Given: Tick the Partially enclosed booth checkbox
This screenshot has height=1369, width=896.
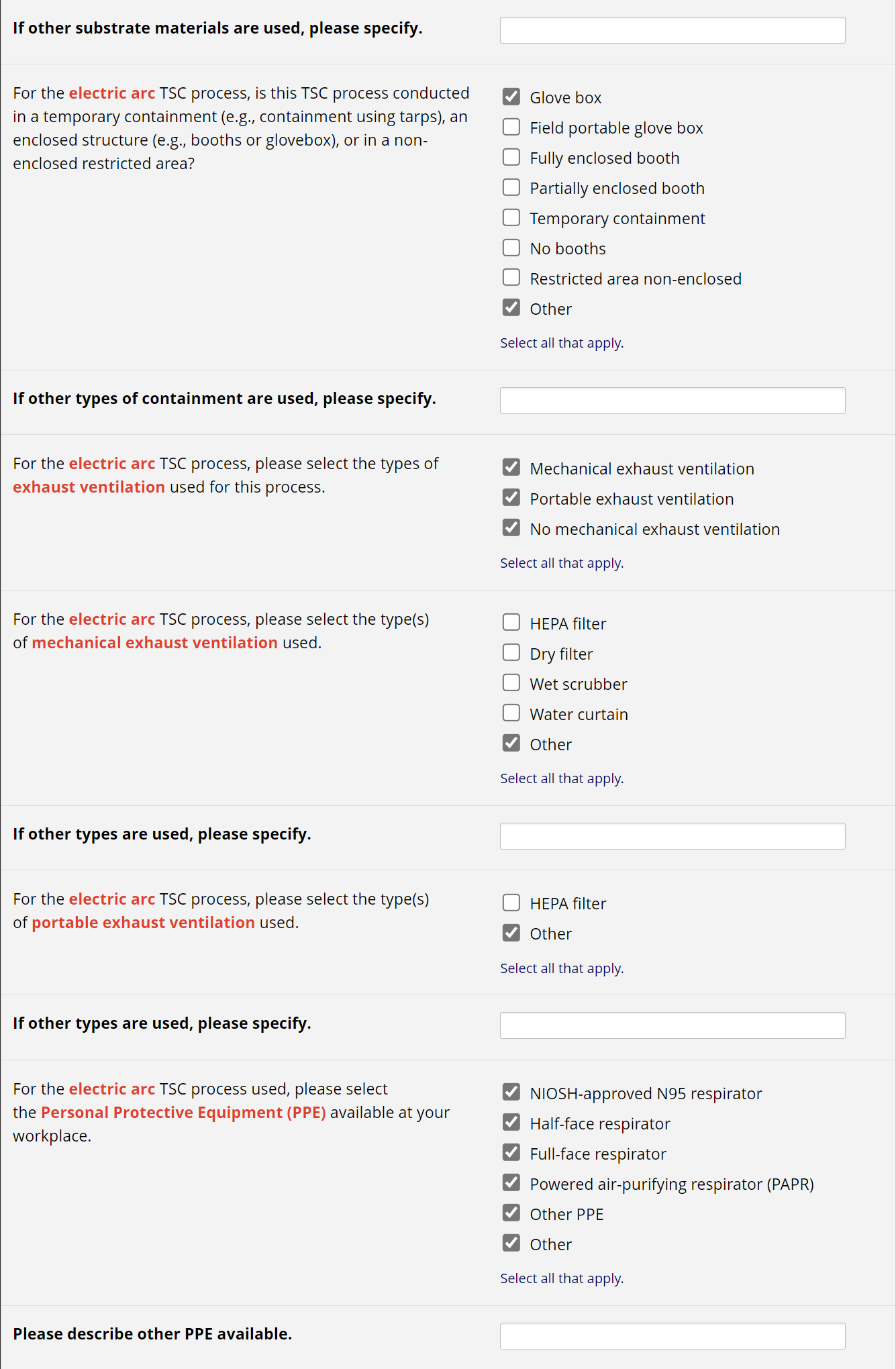Looking at the screenshot, I should pyautogui.click(x=511, y=187).
